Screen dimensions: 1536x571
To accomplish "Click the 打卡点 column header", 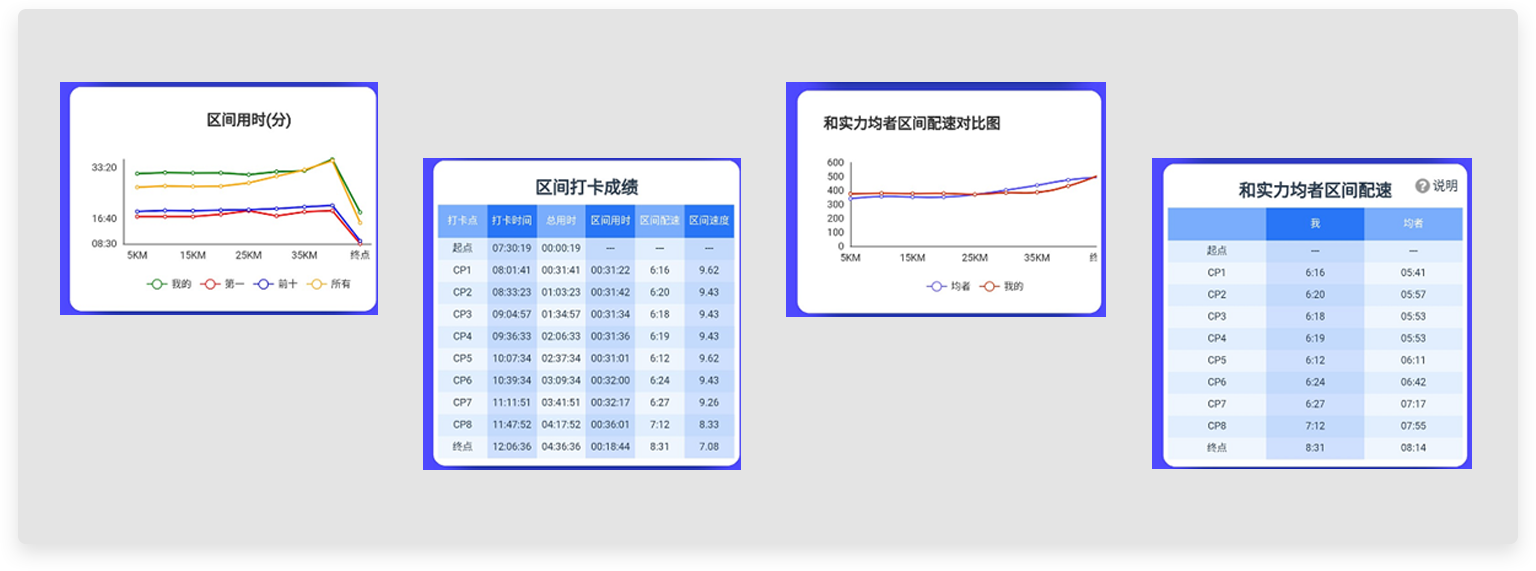I will pos(462,221).
